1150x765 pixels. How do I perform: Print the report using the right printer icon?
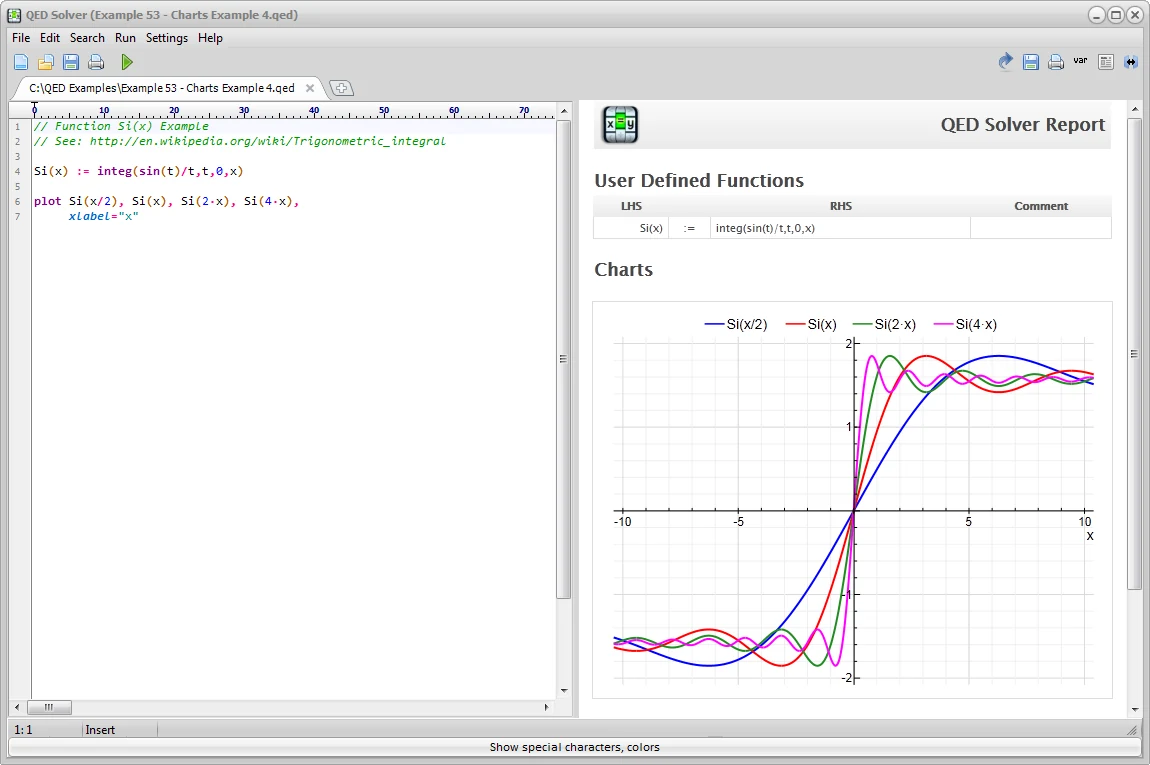tap(1055, 62)
